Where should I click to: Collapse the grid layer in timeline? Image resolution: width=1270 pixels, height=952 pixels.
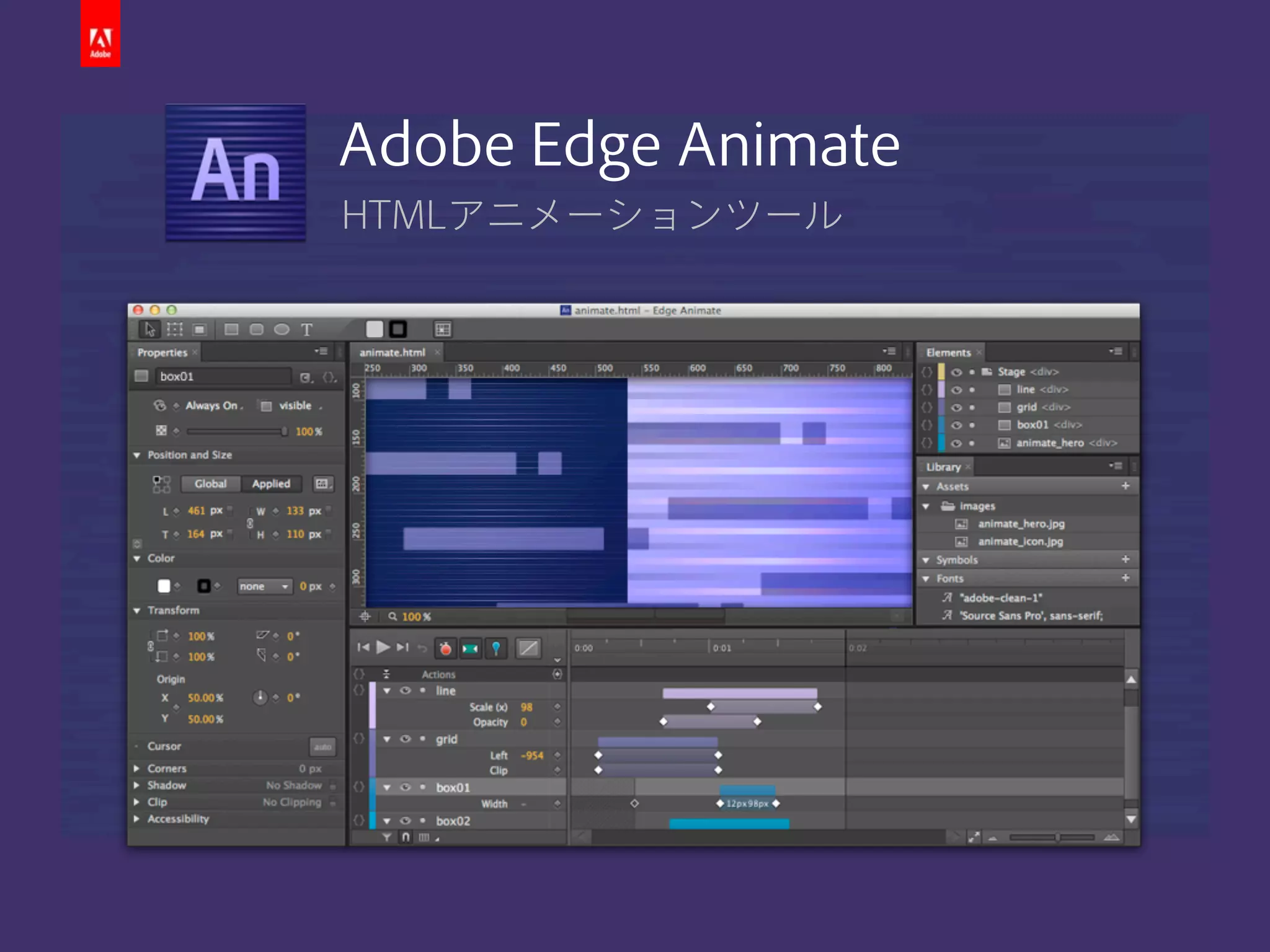click(387, 739)
